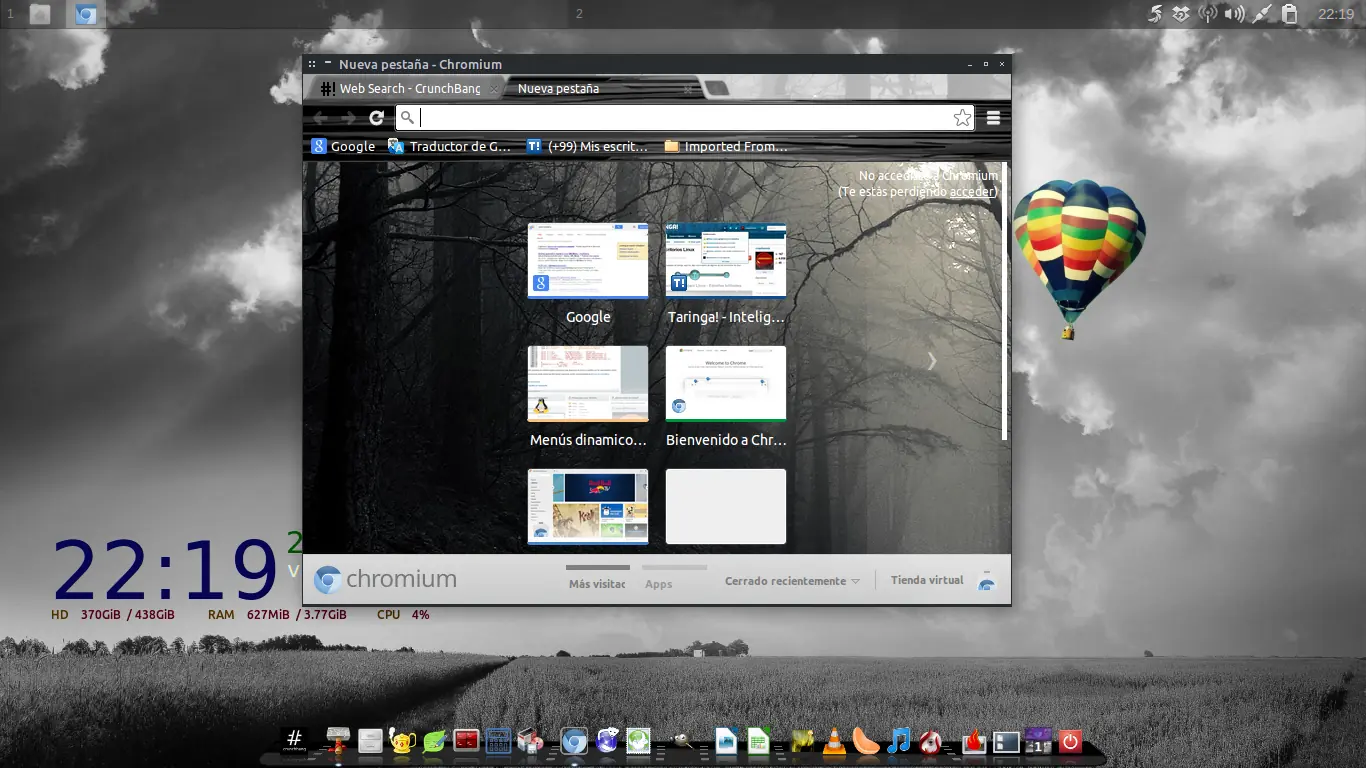Click the Chromium icon in the dock
Screen dimensions: 1366x768
(574, 741)
